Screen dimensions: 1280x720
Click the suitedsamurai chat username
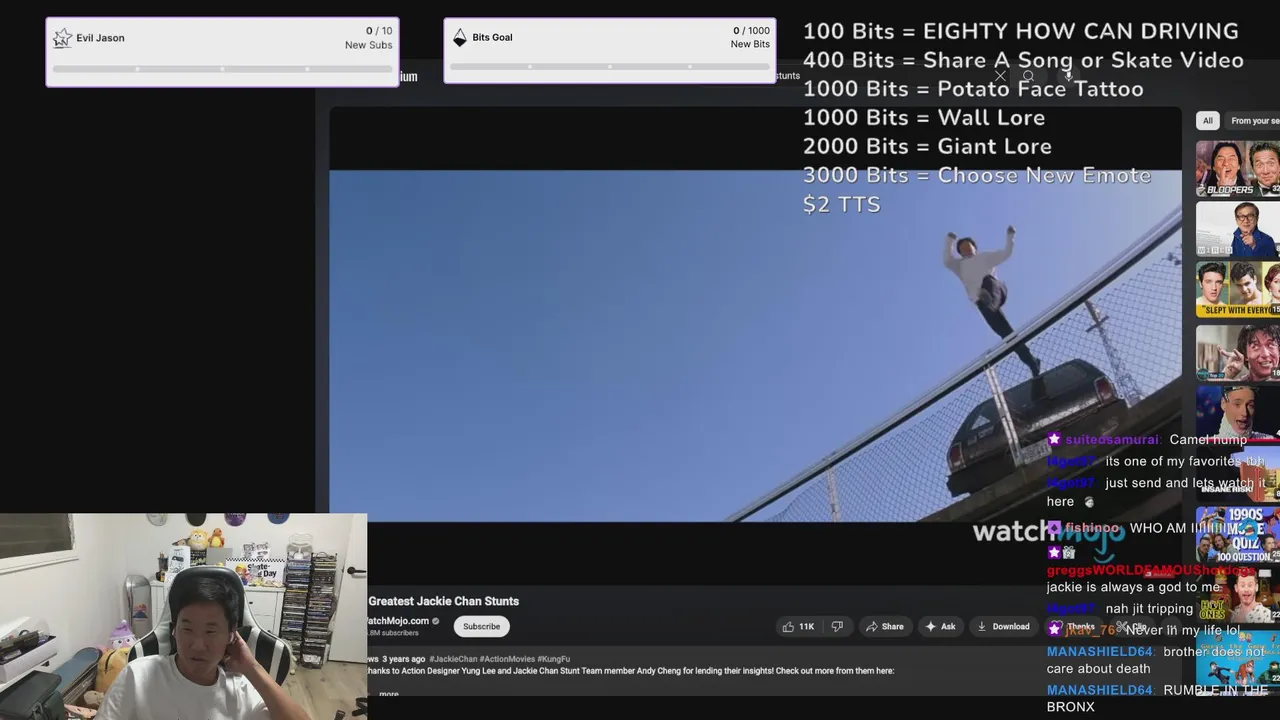point(1111,440)
